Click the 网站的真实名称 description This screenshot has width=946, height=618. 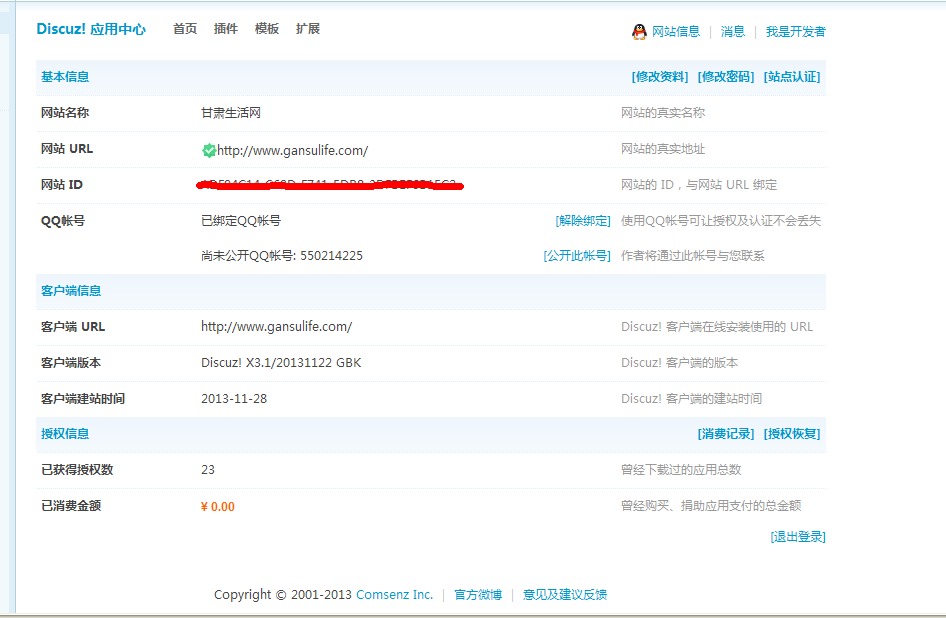pos(663,113)
